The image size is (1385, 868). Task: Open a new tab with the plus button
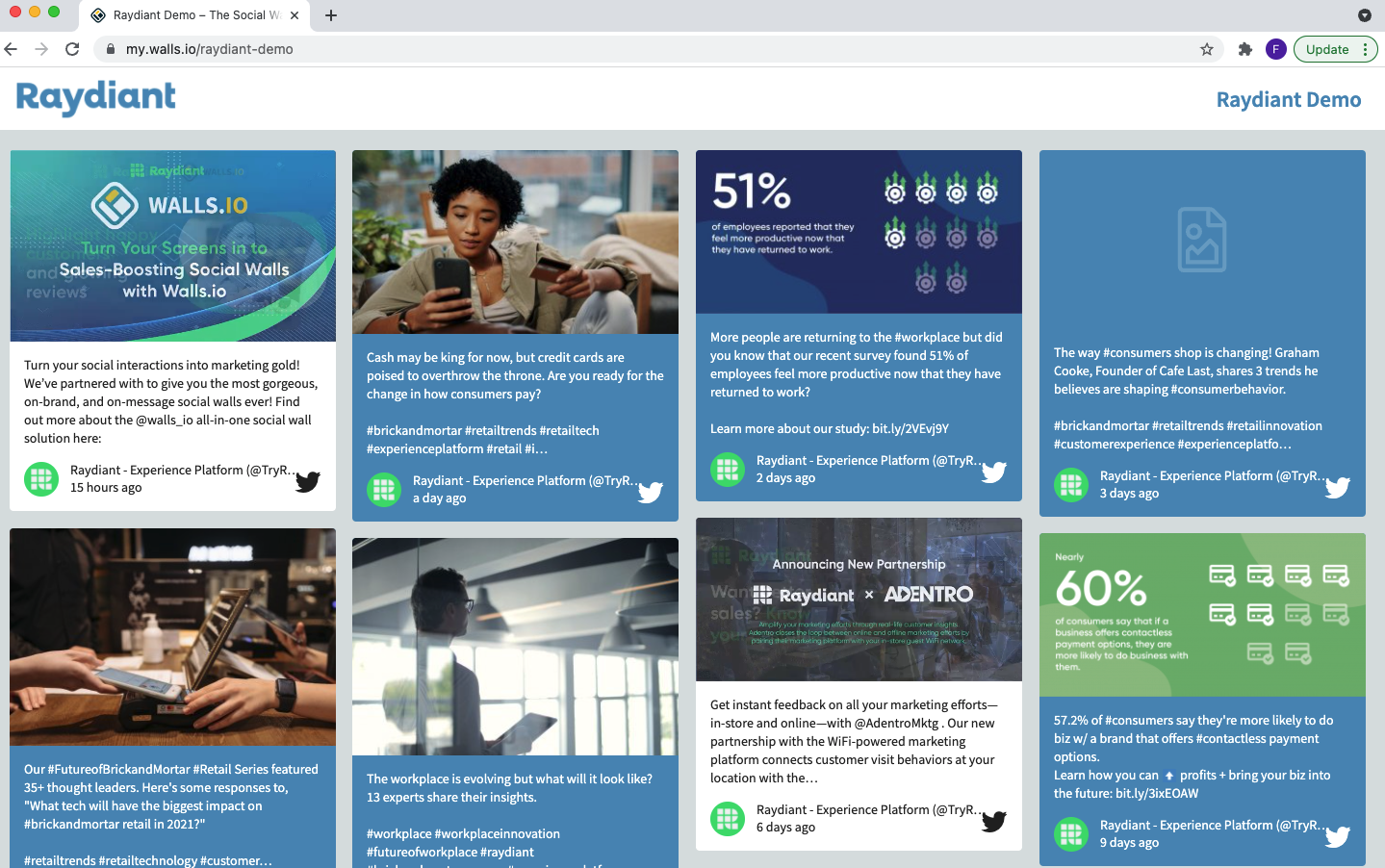tap(331, 15)
